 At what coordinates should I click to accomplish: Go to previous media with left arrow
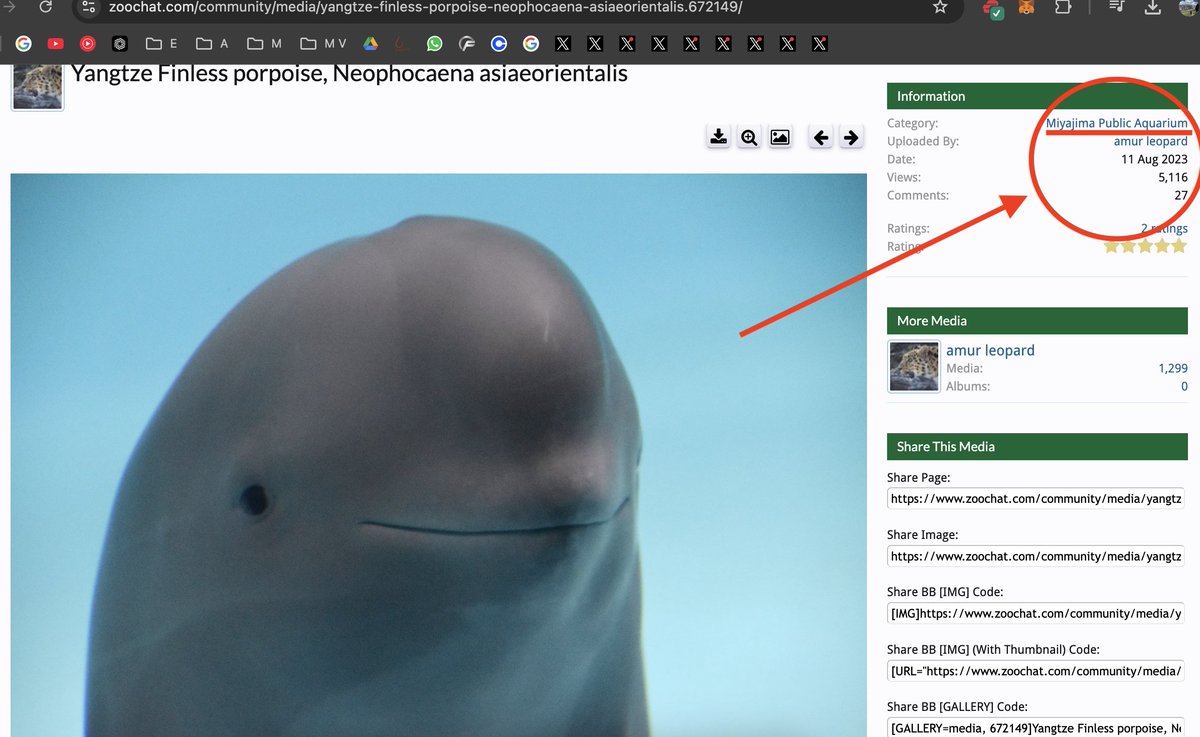(821, 137)
